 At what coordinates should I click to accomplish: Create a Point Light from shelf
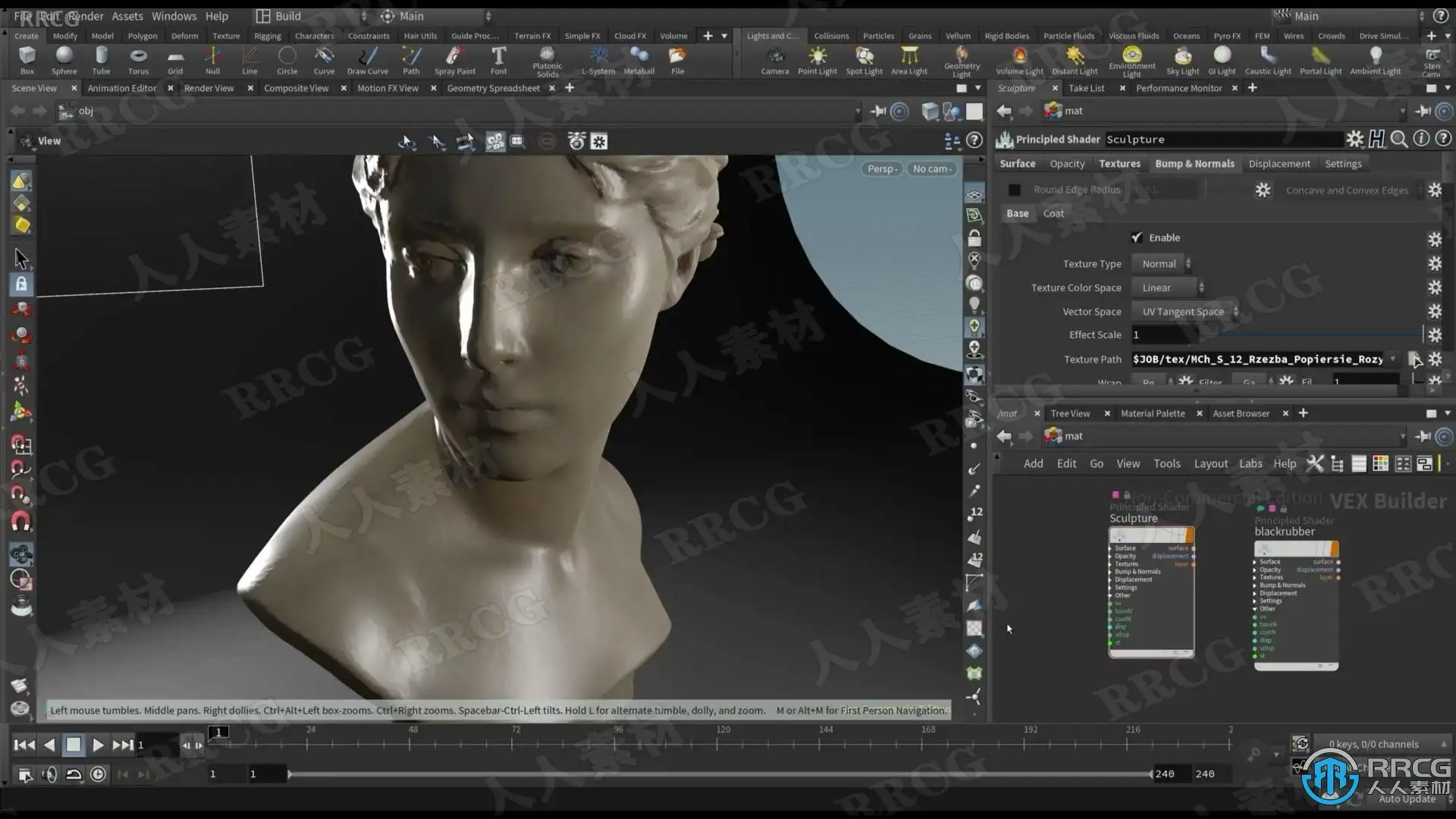coord(817,60)
